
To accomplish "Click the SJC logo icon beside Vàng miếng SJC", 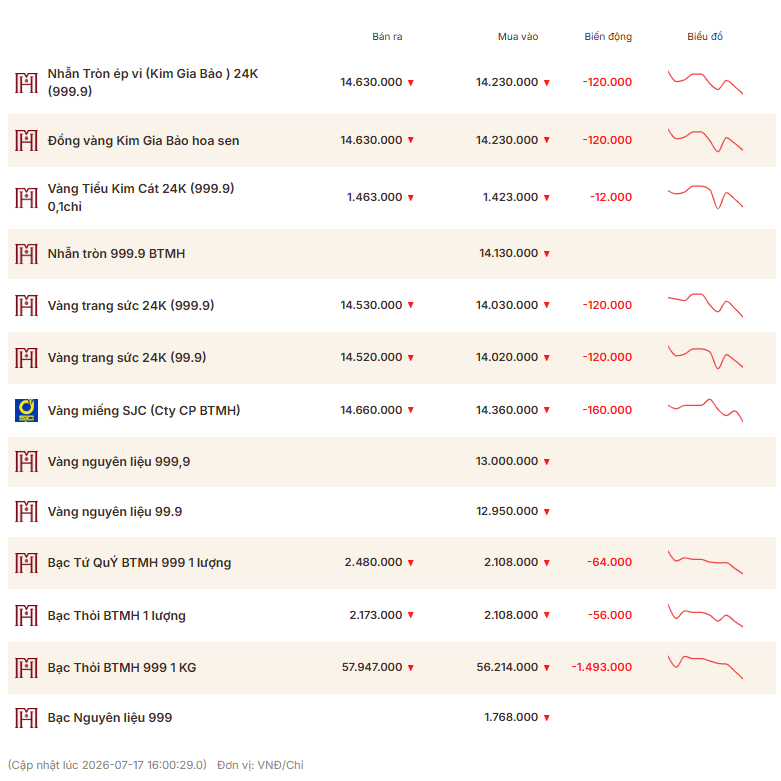I will pos(26,410).
